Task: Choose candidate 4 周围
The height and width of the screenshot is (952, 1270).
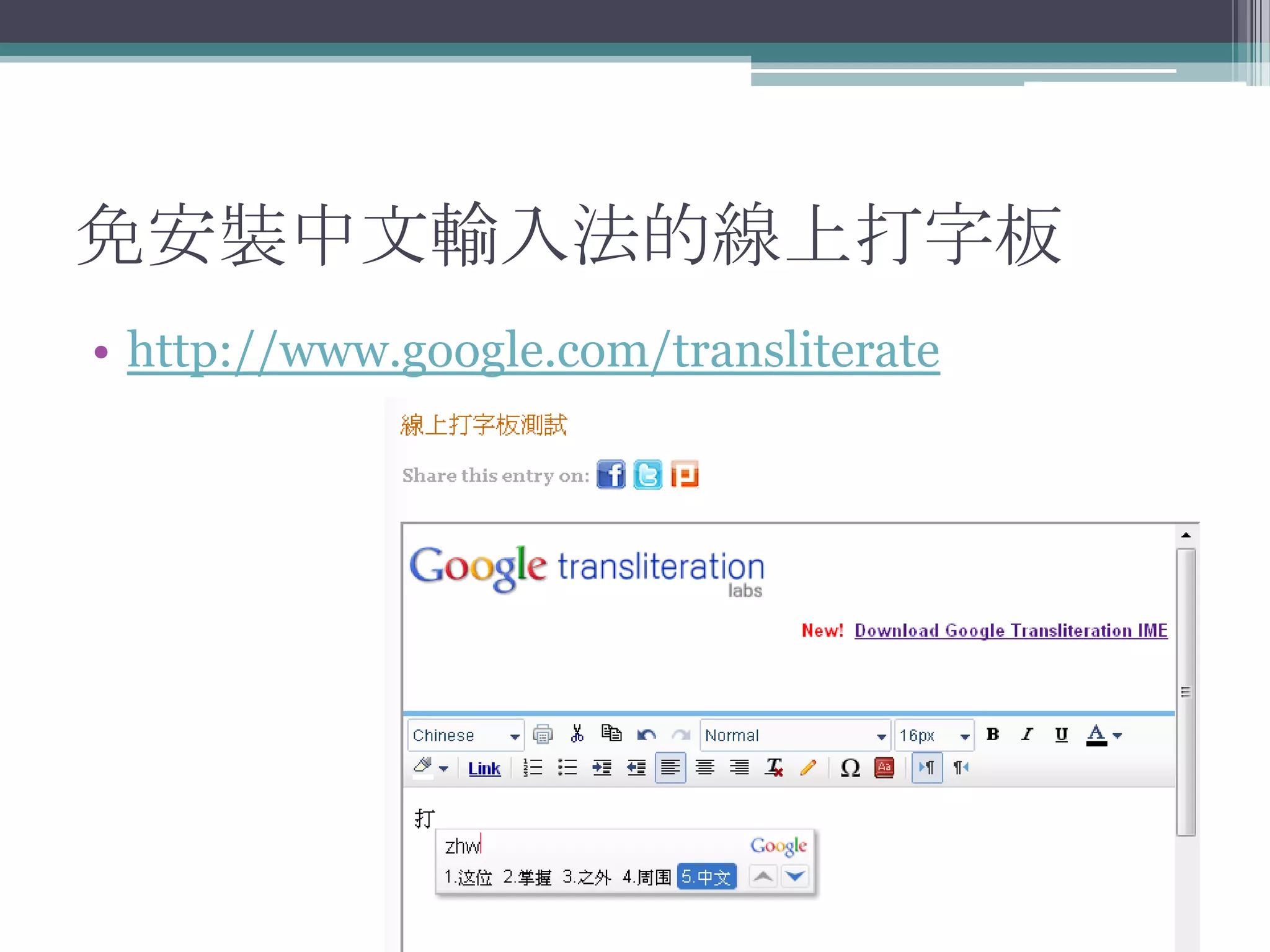Action: point(647,877)
